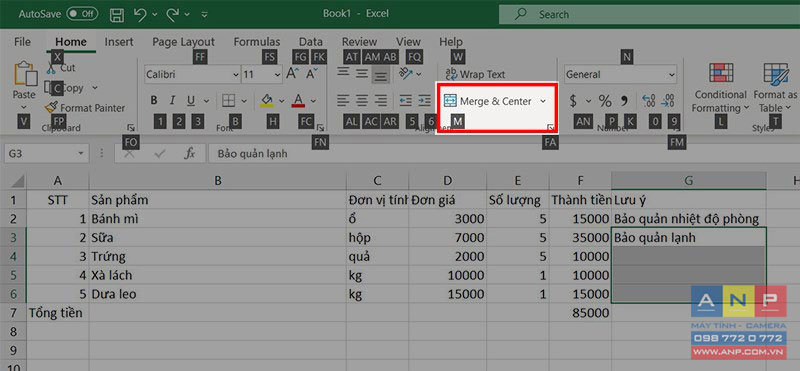This screenshot has width=800, height=371.
Task: Open the Alignment settings dialog launcher
Action: pos(551,128)
